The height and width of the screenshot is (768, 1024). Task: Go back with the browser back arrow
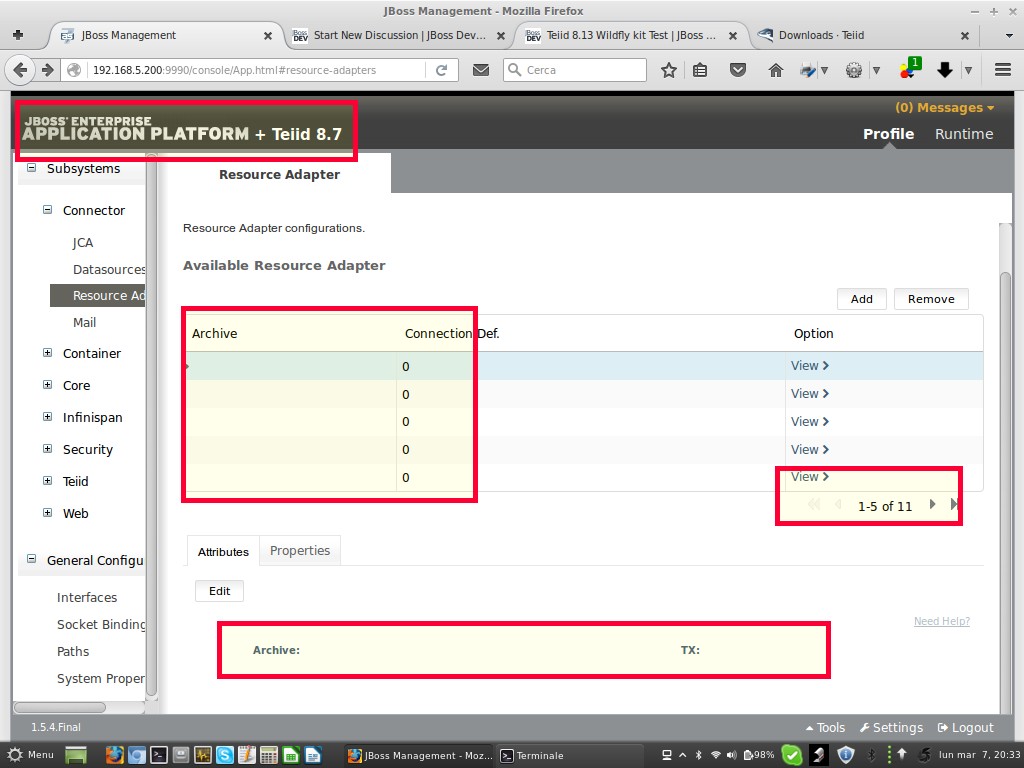click(20, 70)
